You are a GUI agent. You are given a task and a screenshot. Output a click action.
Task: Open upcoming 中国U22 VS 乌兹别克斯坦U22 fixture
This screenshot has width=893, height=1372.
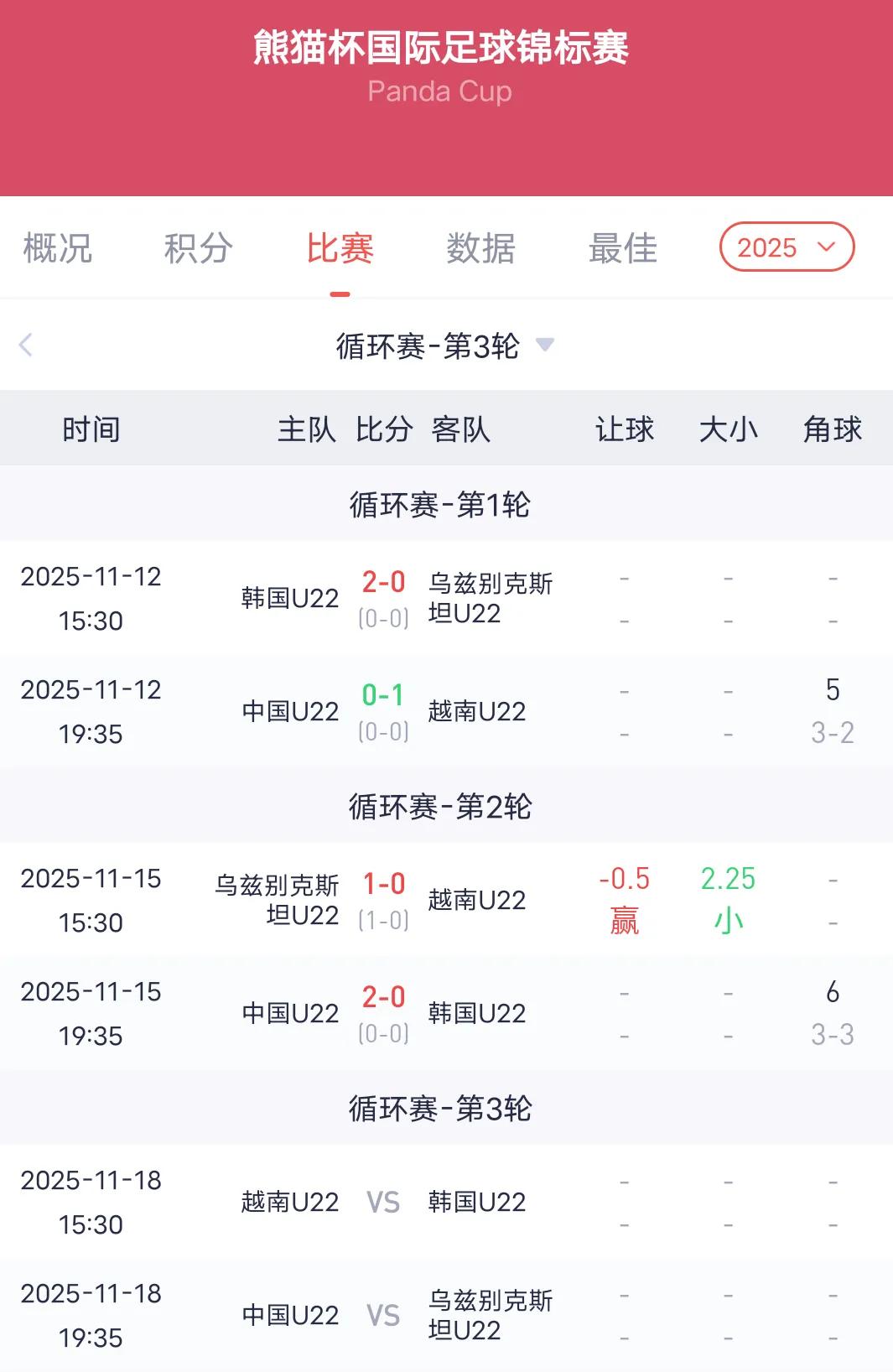click(446, 1315)
